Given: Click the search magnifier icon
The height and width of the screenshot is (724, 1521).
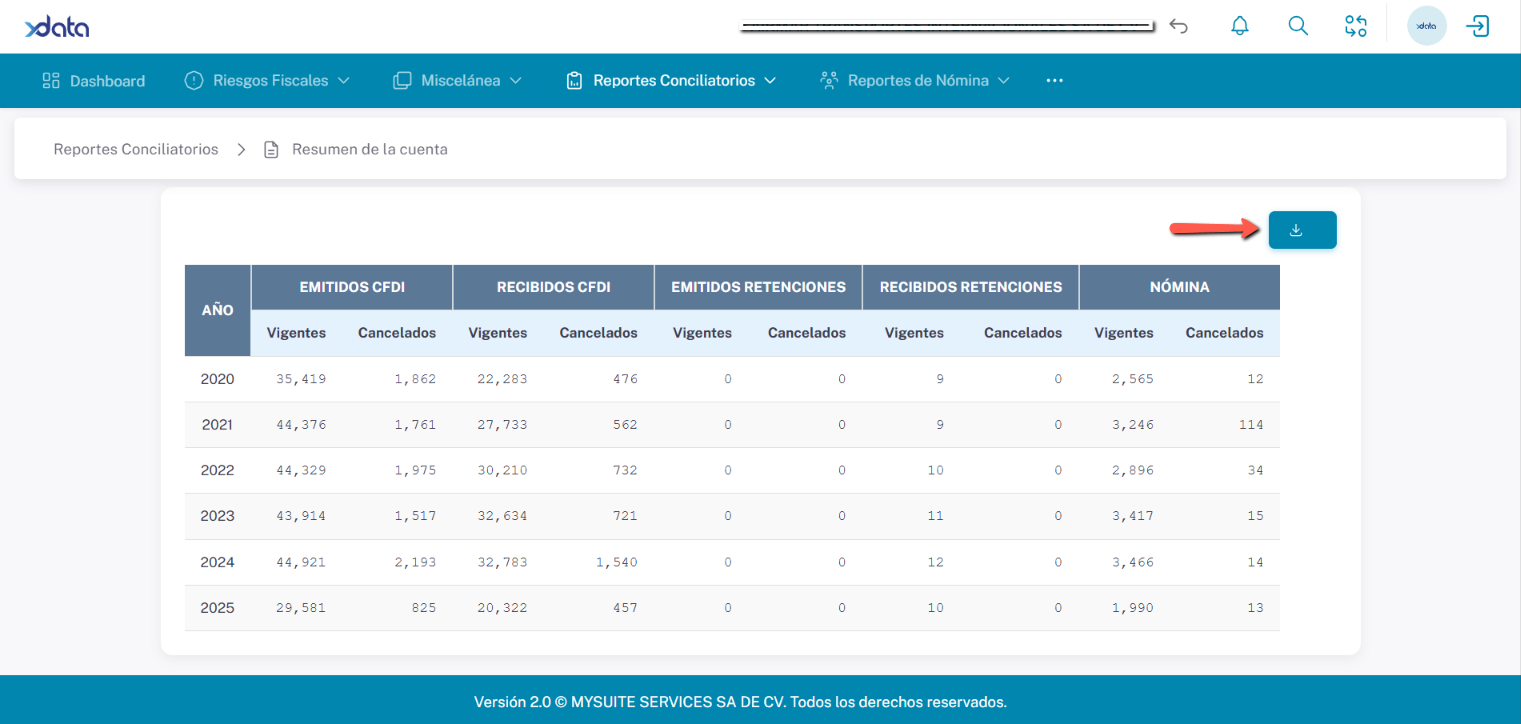Looking at the screenshot, I should (1297, 27).
